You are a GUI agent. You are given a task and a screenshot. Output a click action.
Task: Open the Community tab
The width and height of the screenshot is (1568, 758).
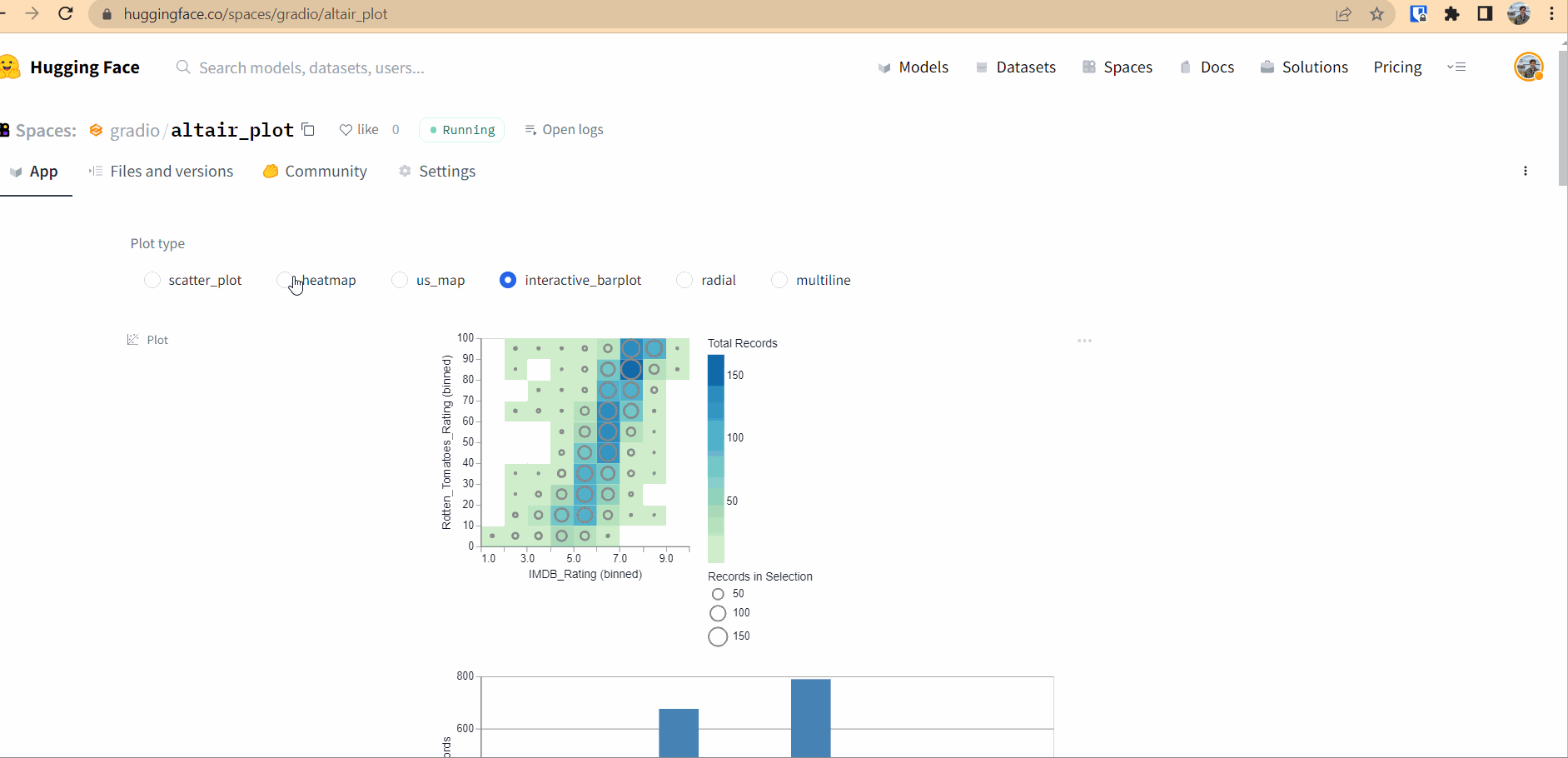[x=325, y=171]
